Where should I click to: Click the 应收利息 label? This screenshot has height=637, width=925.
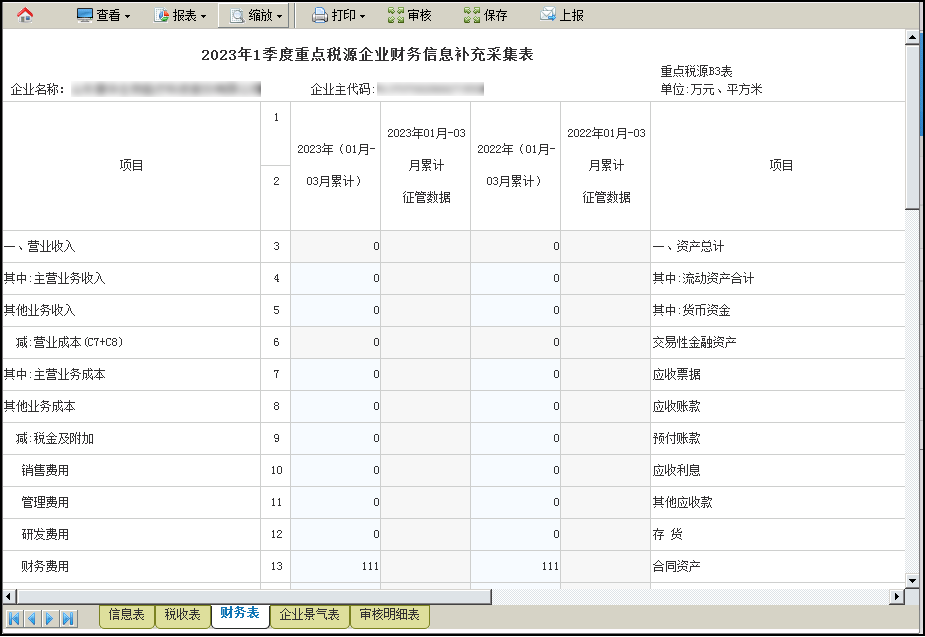[x=677, y=471]
